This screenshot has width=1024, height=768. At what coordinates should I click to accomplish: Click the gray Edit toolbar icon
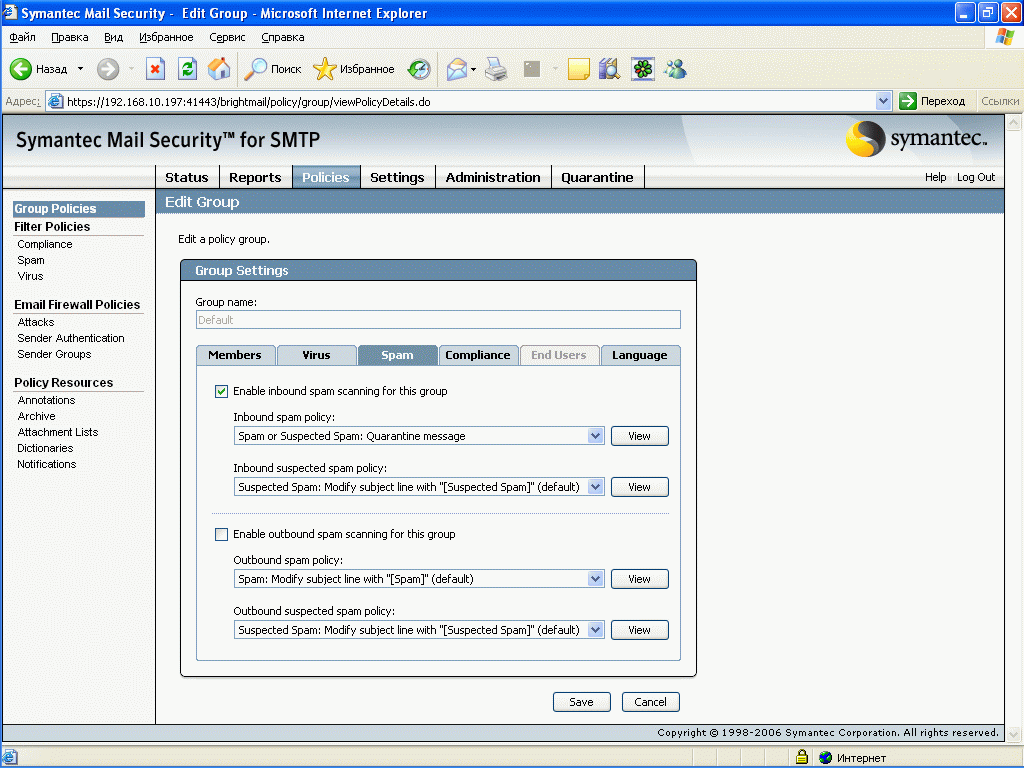(532, 69)
